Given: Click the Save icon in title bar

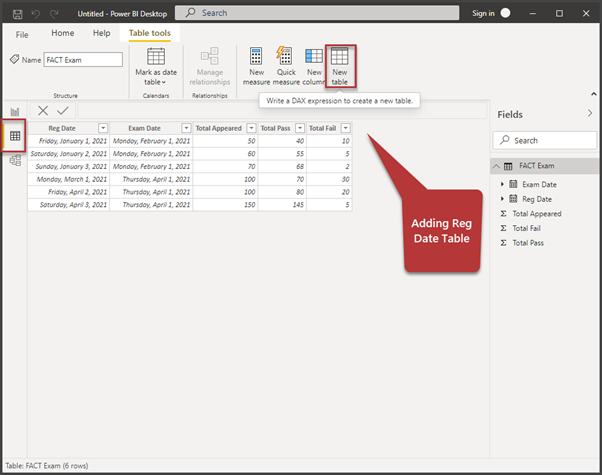Looking at the screenshot, I should click(x=17, y=14).
